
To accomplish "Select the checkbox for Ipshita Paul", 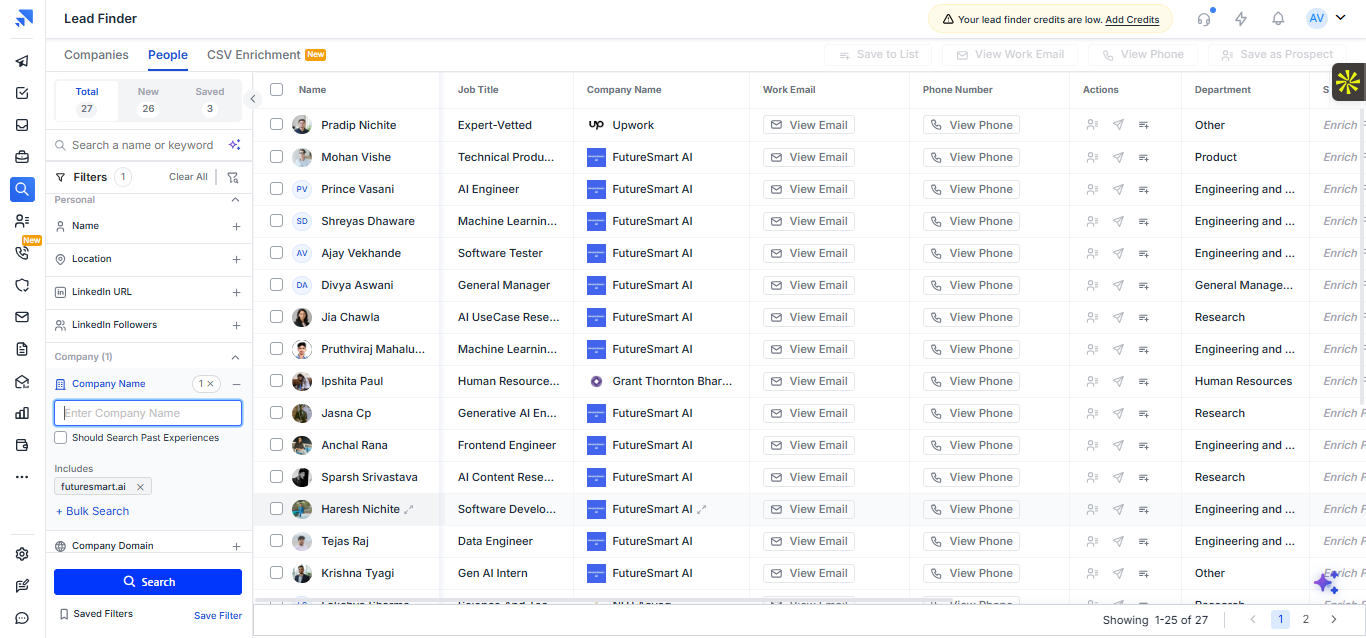I will click(x=277, y=381).
